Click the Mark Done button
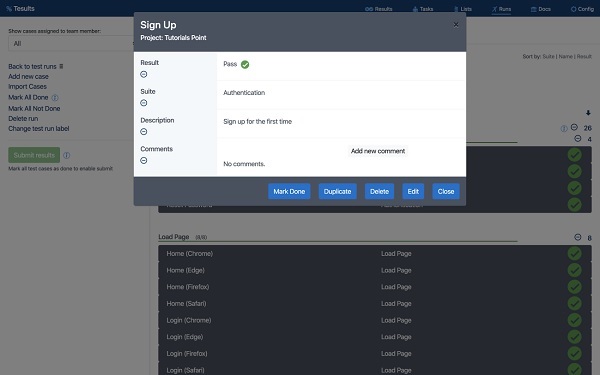Viewport: 600px width, 375px height. tap(289, 191)
